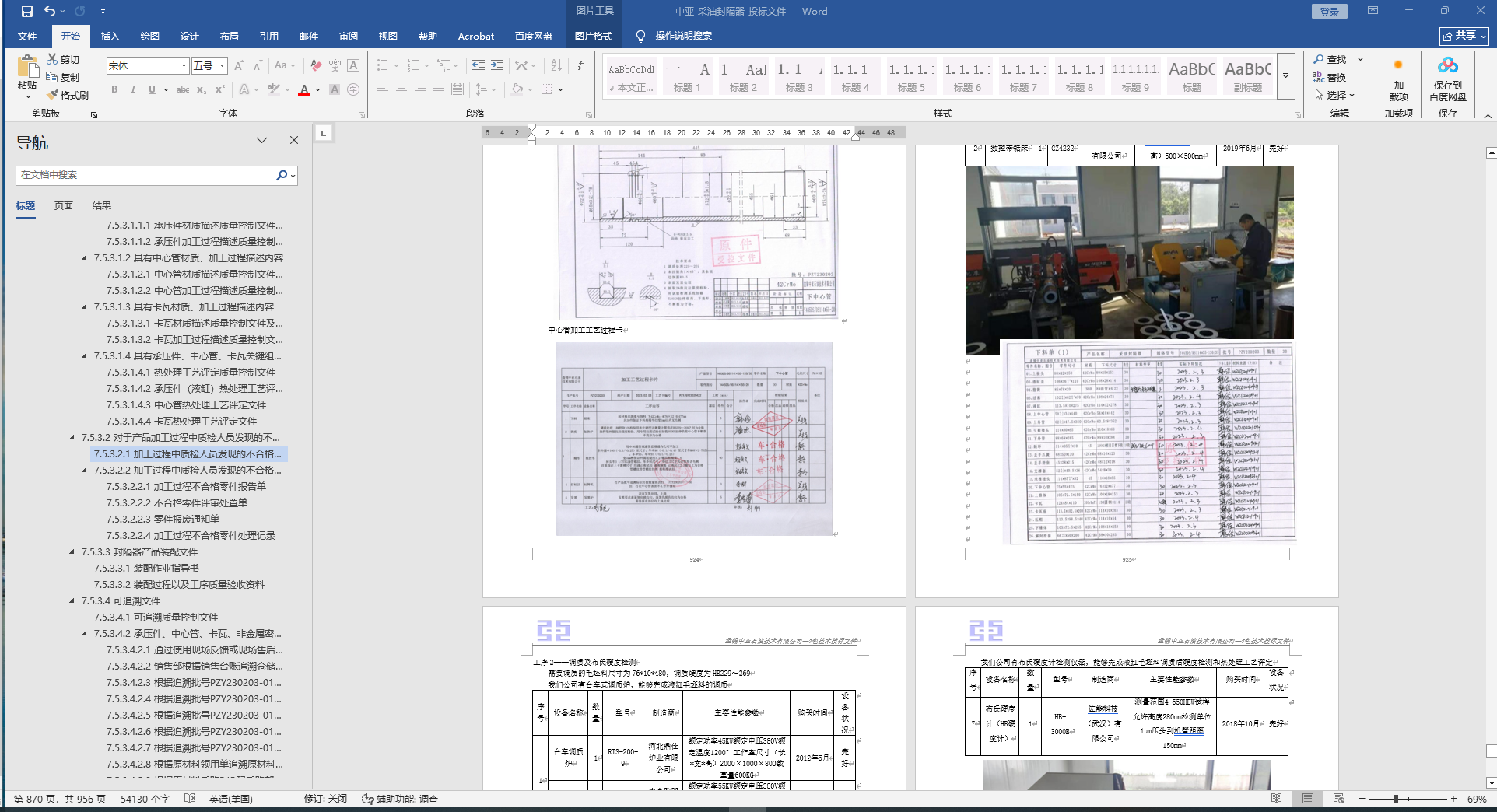Open the 布局 (Layout) tab
Viewport: 1497px width, 812px height.
click(x=230, y=36)
